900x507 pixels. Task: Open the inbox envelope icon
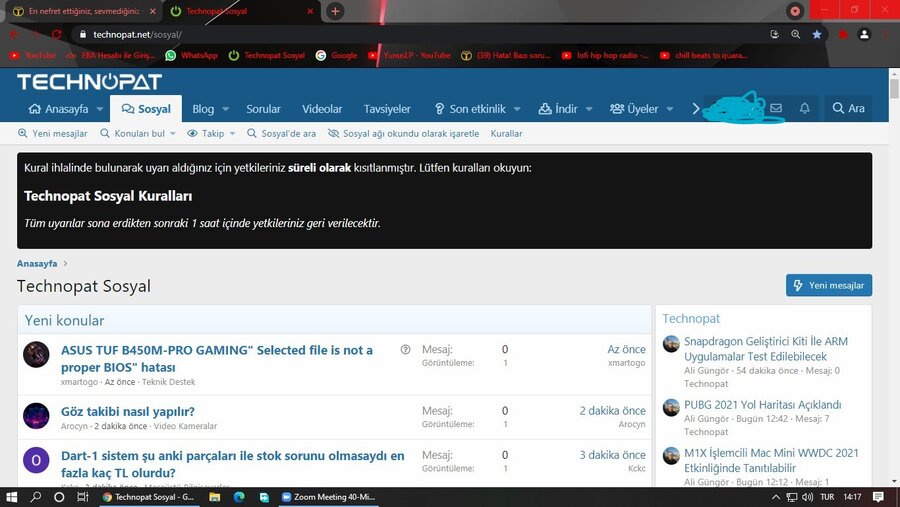click(776, 108)
